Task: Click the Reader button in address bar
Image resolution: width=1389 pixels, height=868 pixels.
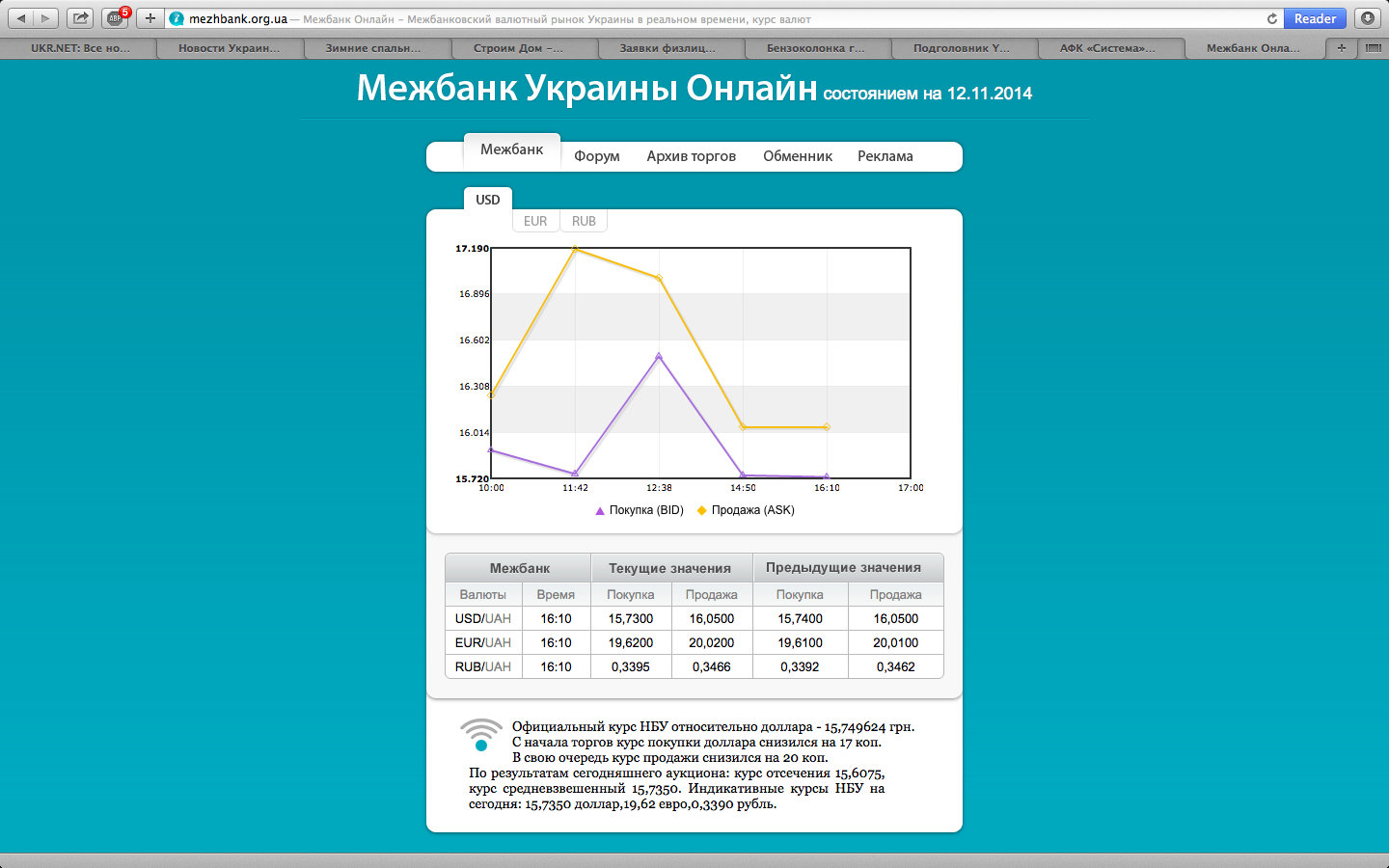Action: pyautogui.click(x=1315, y=18)
